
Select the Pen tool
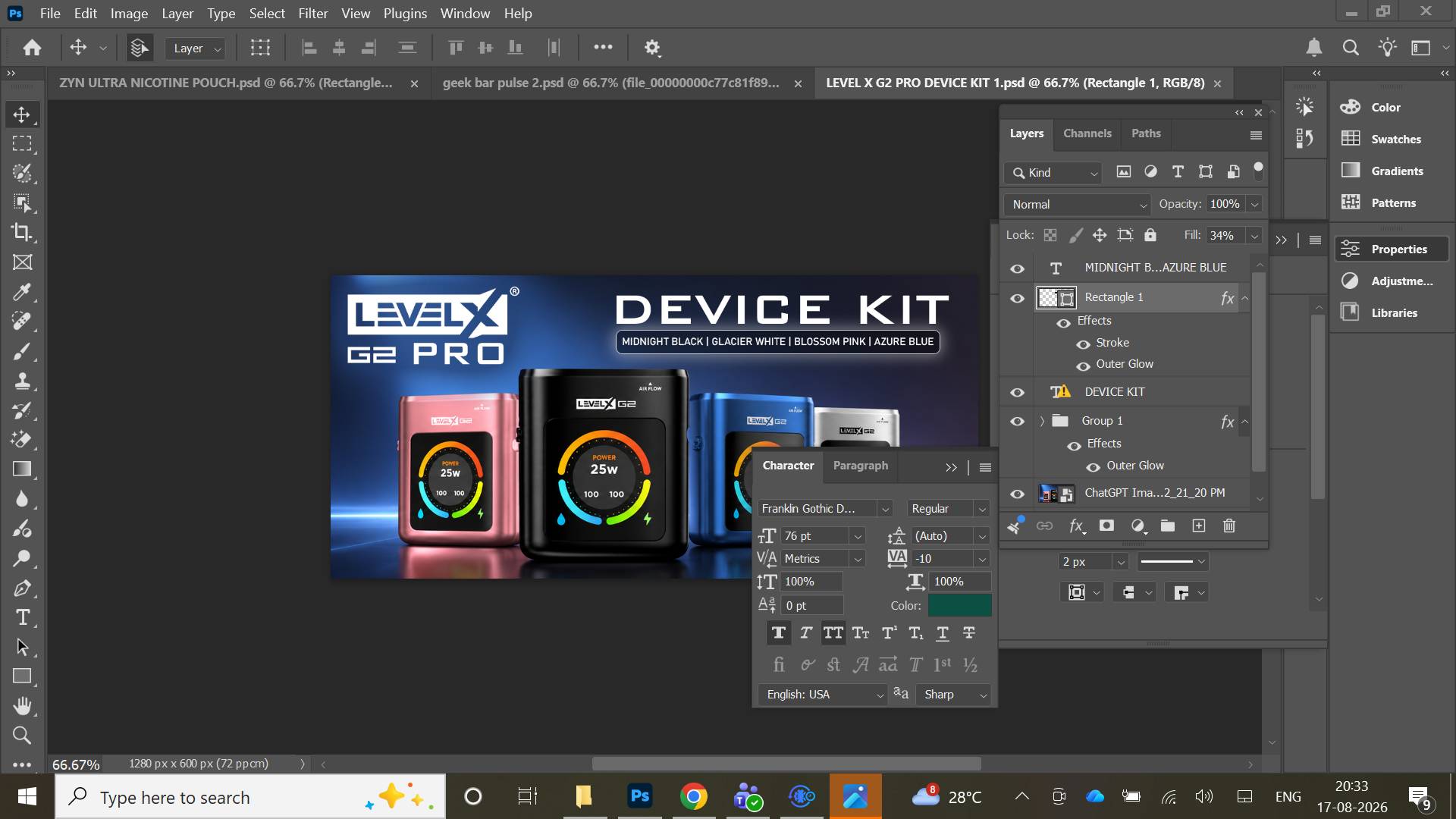point(22,588)
